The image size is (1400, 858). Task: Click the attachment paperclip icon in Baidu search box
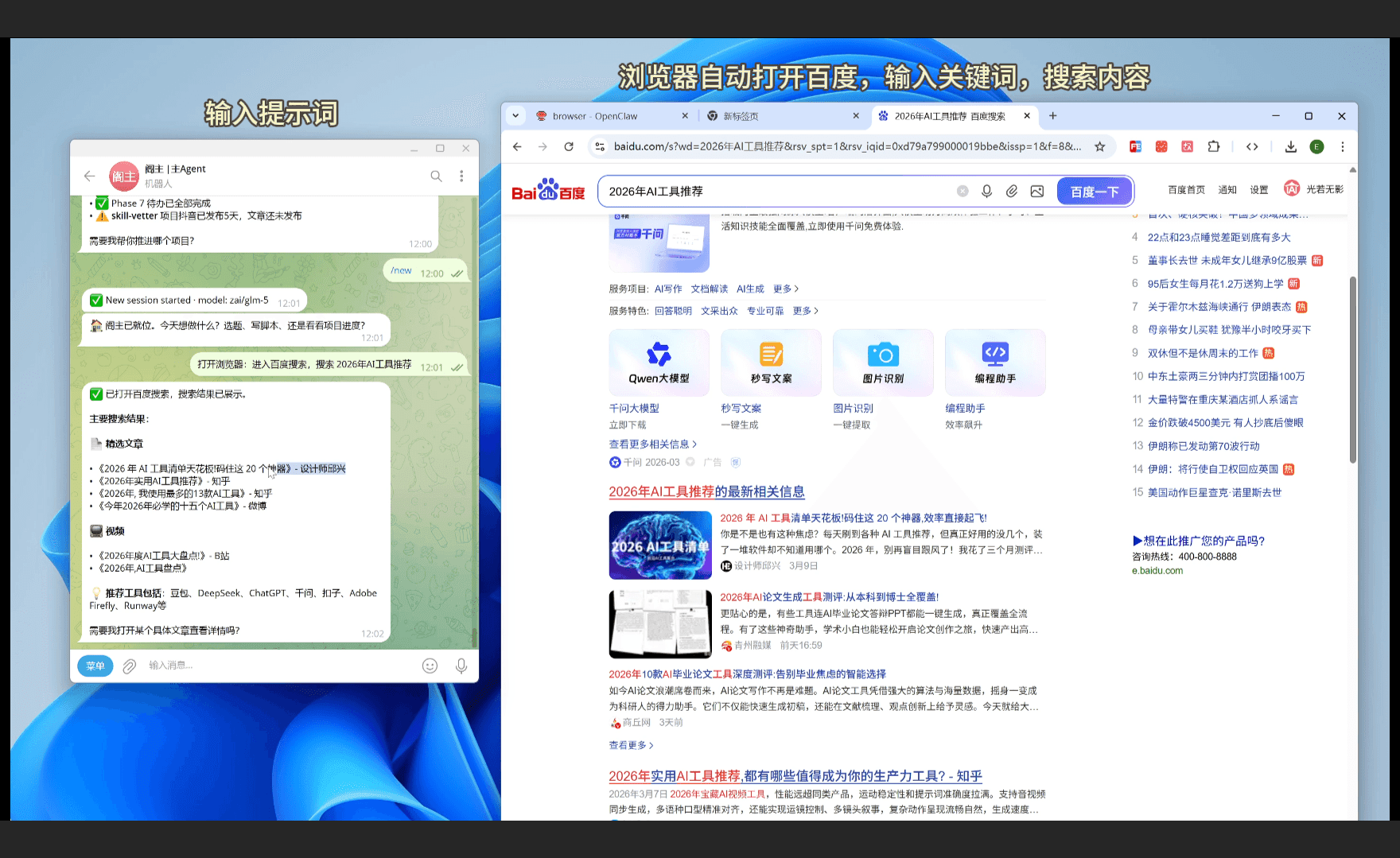(1011, 191)
